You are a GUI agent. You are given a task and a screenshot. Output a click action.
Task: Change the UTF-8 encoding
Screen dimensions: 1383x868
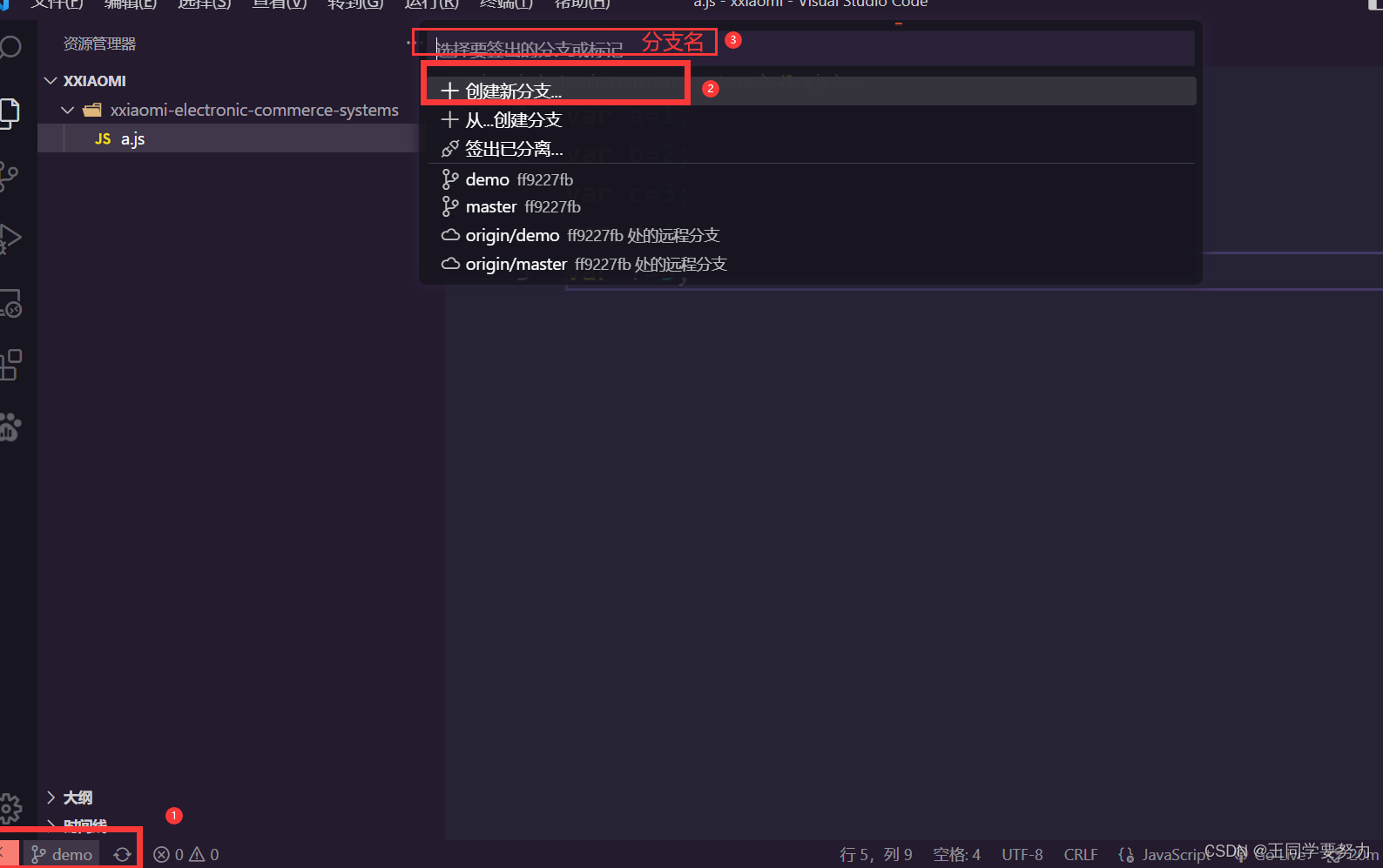pyautogui.click(x=1022, y=855)
